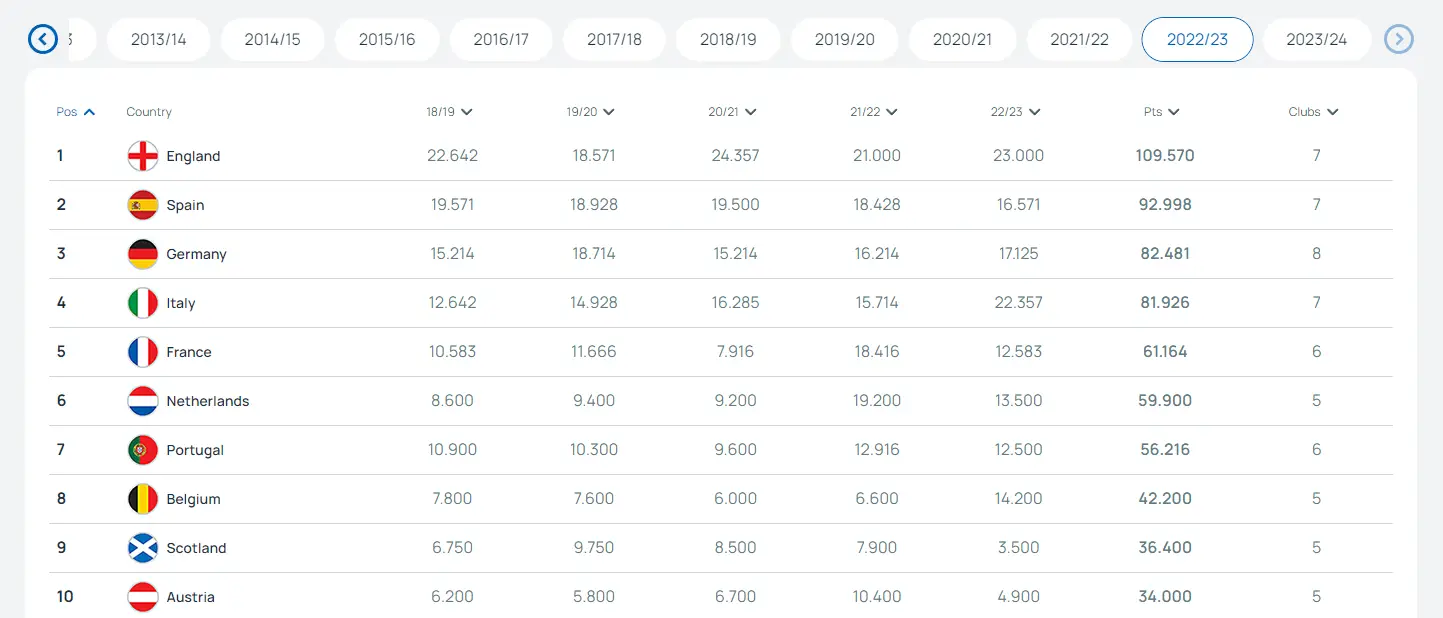This screenshot has width=1443, height=618.
Task: Open the France country link
Action: click(x=189, y=352)
